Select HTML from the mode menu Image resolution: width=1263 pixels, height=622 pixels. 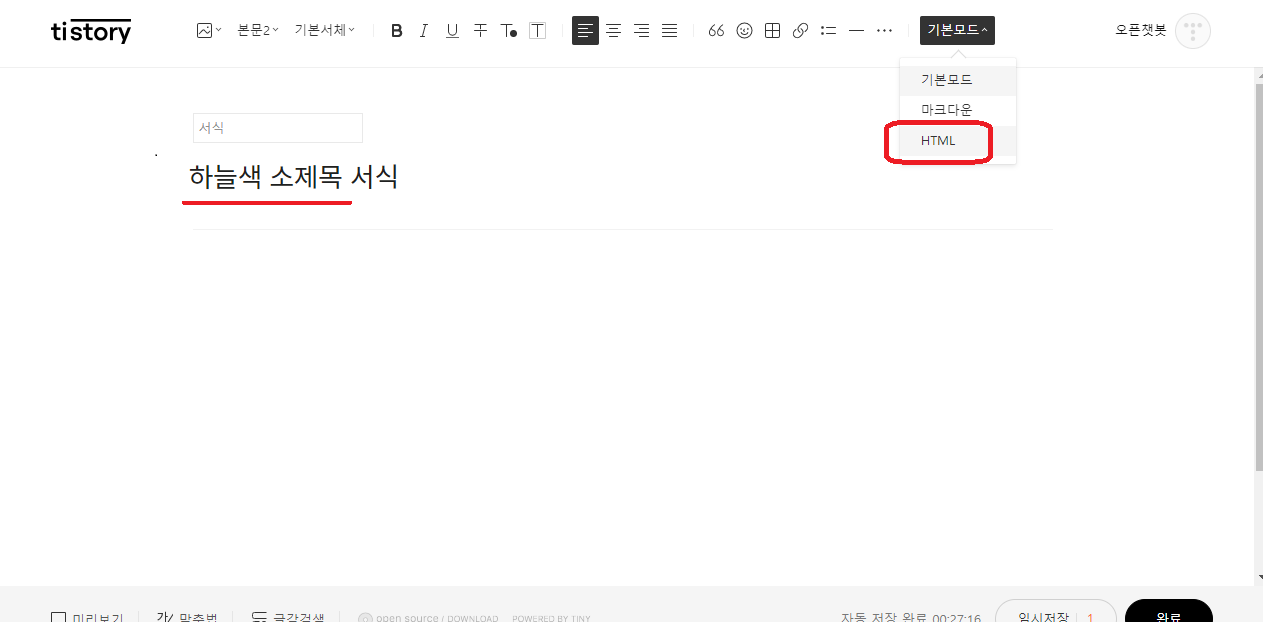point(958,141)
